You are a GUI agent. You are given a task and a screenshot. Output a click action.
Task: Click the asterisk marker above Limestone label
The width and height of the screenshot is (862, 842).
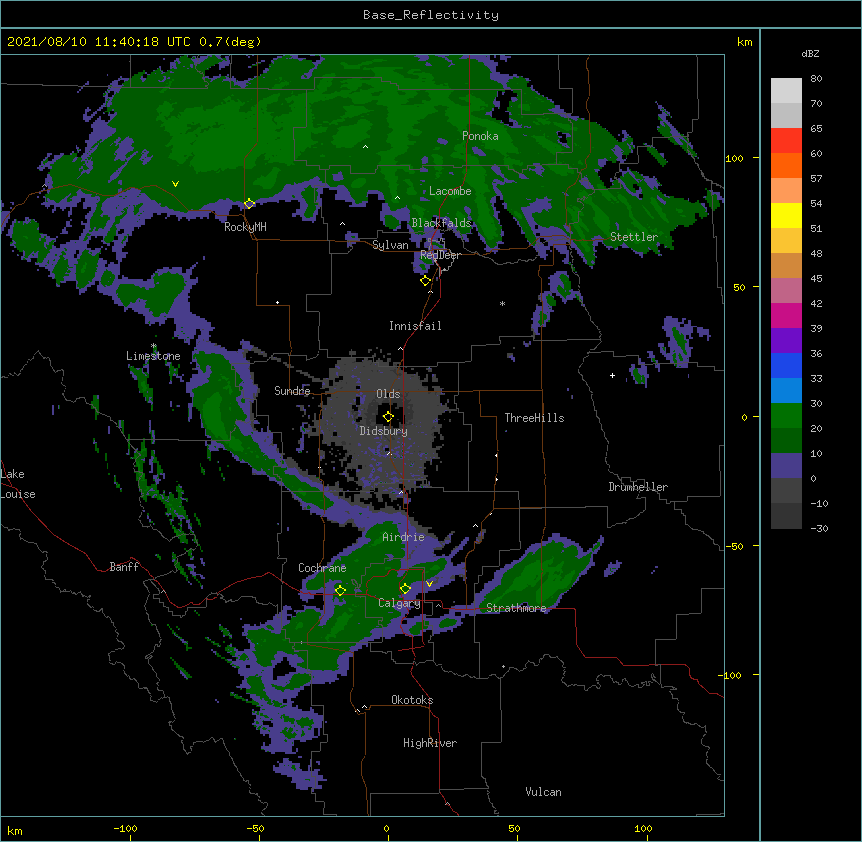(x=154, y=346)
